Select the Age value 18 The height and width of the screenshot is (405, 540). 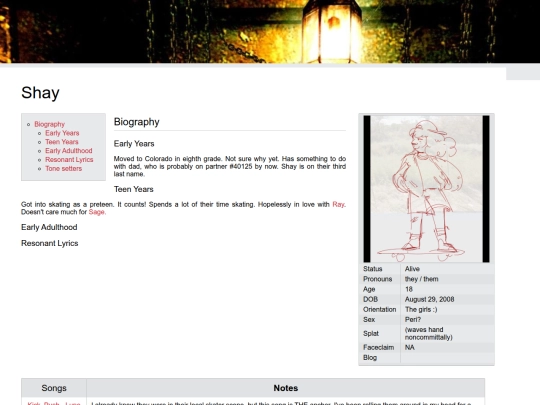[409, 289]
